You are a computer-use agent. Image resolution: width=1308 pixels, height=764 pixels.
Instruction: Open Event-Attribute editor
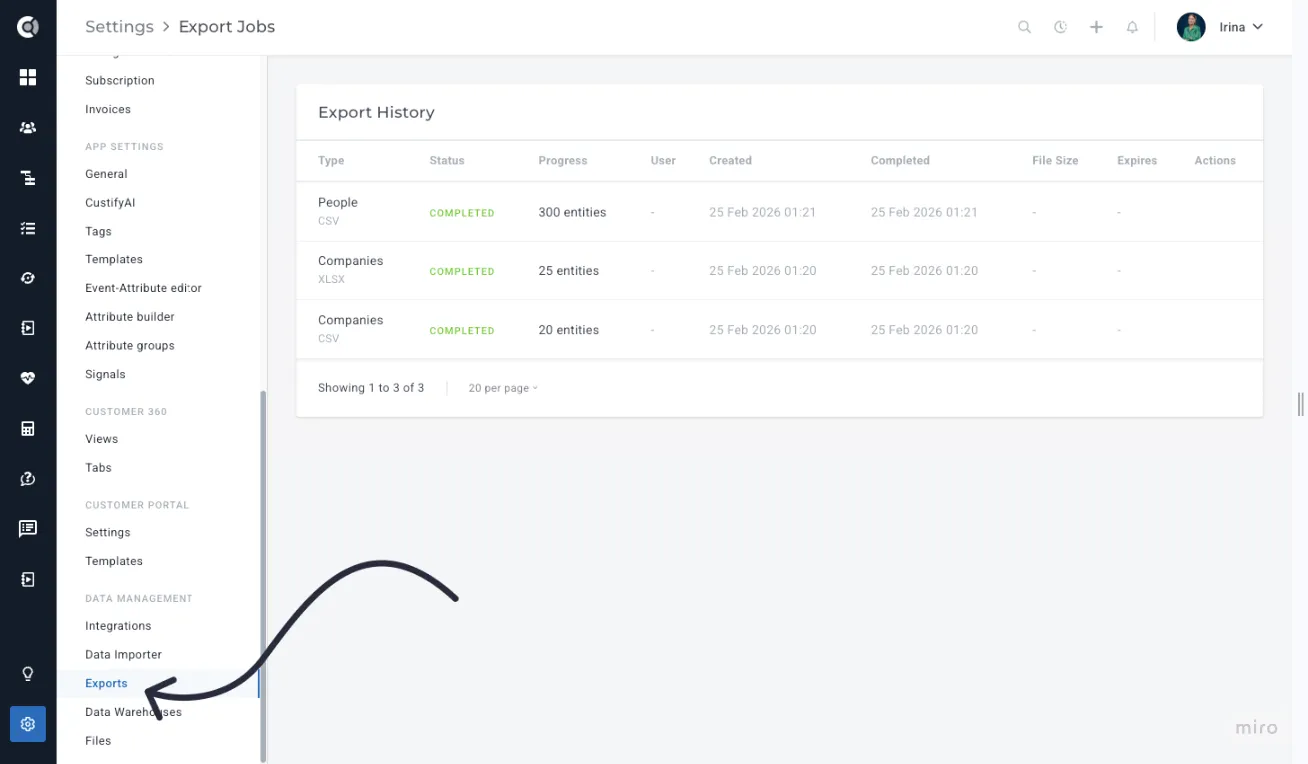(x=143, y=288)
